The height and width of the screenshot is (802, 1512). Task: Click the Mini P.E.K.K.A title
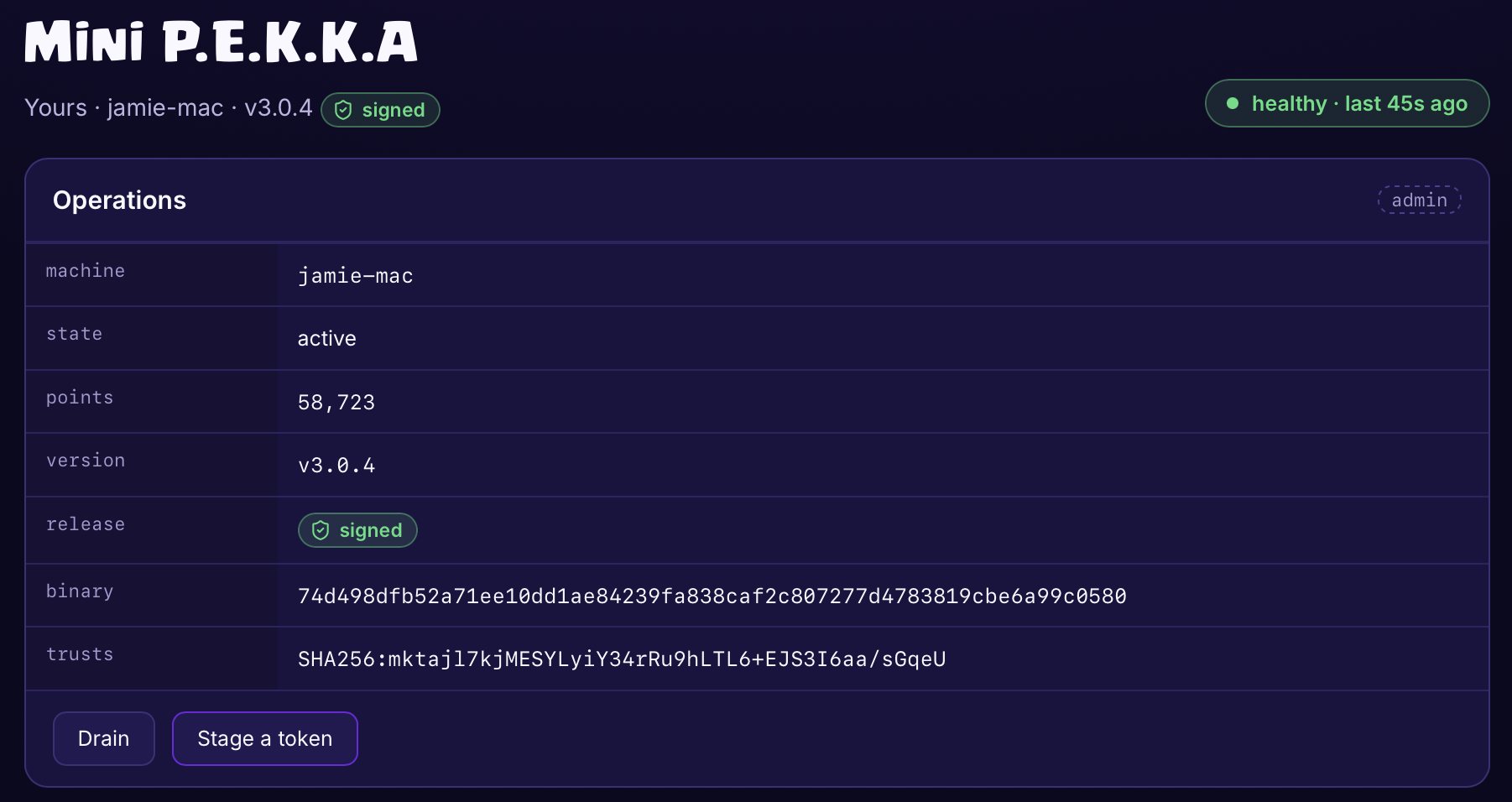[x=222, y=42]
